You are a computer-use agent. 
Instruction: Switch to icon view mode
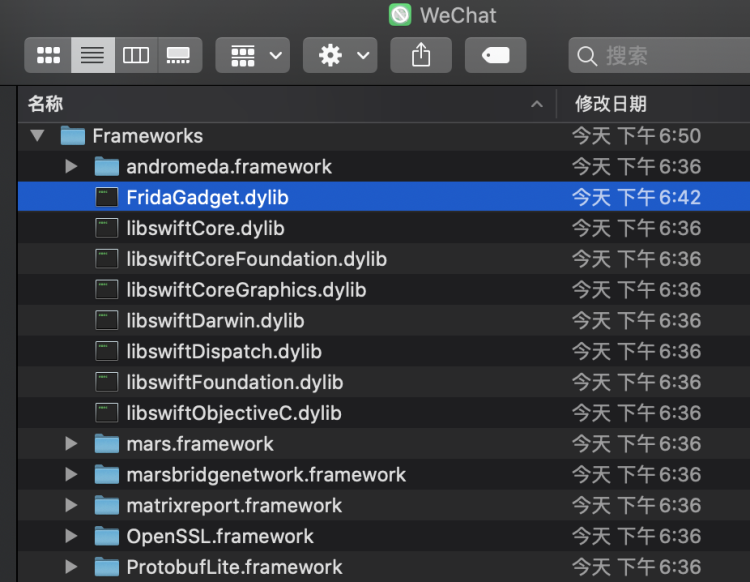click(x=48, y=55)
